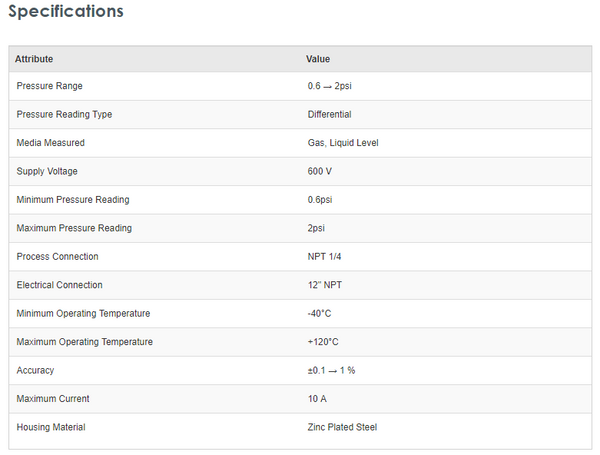
Task: Select the Minimum Pressure Reading label
Action: click(x=73, y=200)
